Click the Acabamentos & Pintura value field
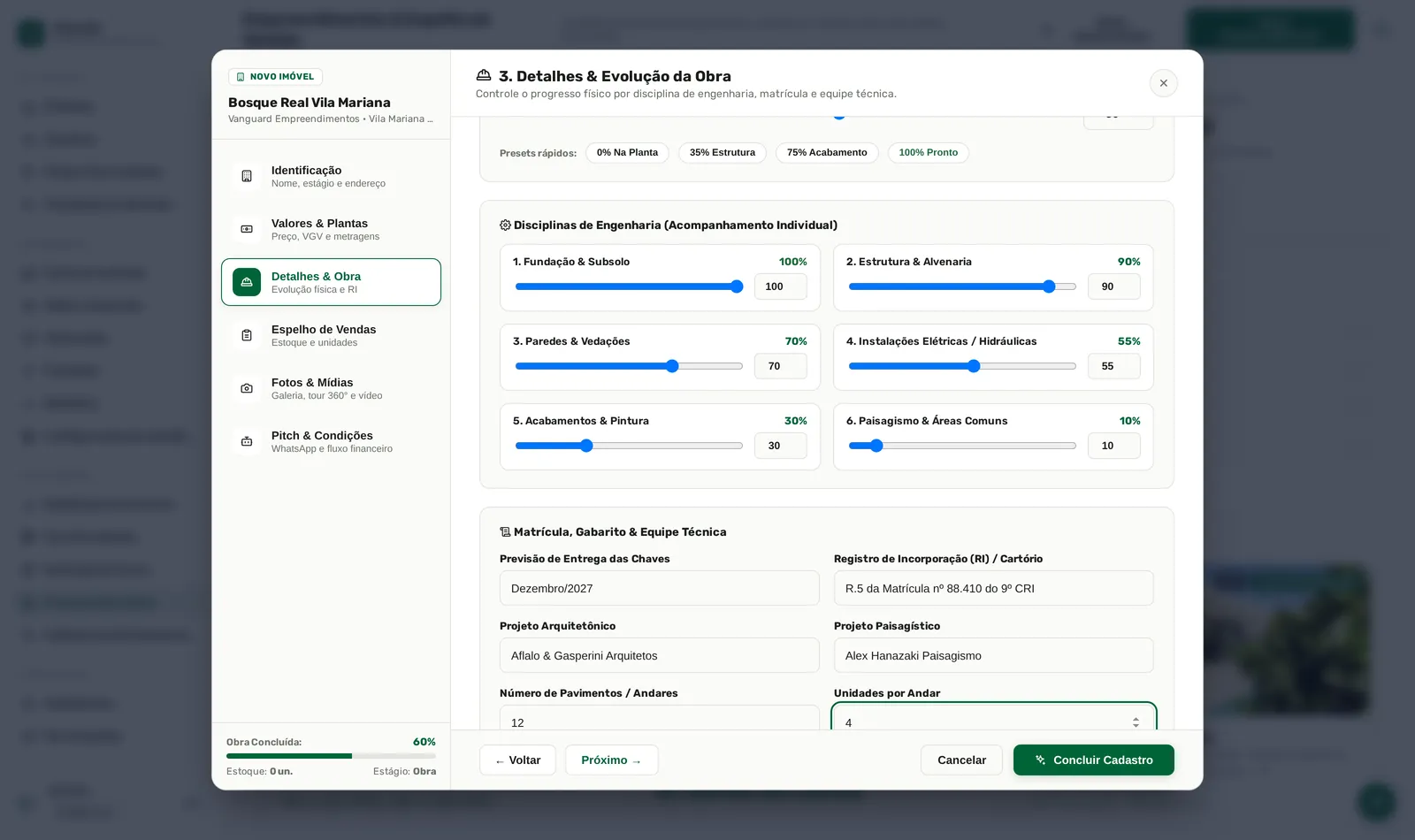The width and height of the screenshot is (1415, 840). click(x=780, y=446)
